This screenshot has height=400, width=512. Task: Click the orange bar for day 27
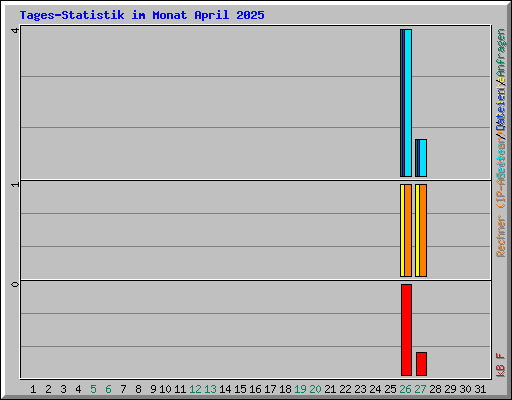[x=423, y=230]
